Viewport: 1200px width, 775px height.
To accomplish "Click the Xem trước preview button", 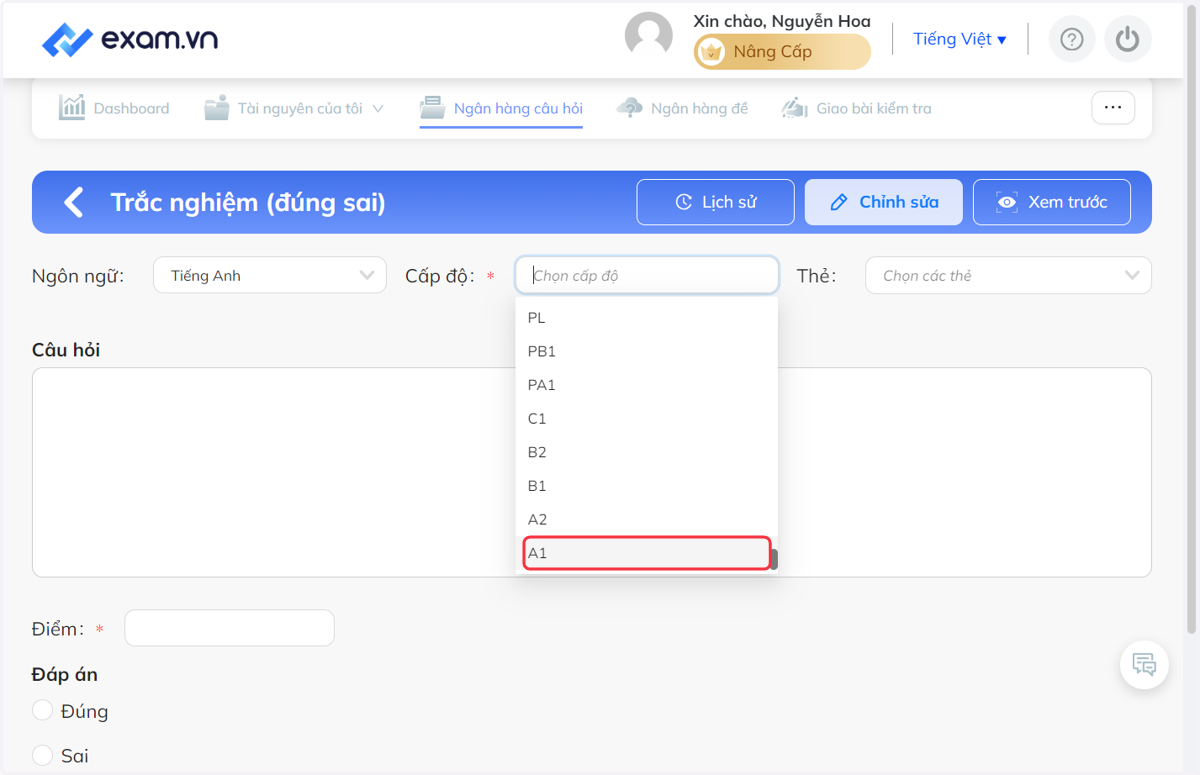I will coord(1051,202).
